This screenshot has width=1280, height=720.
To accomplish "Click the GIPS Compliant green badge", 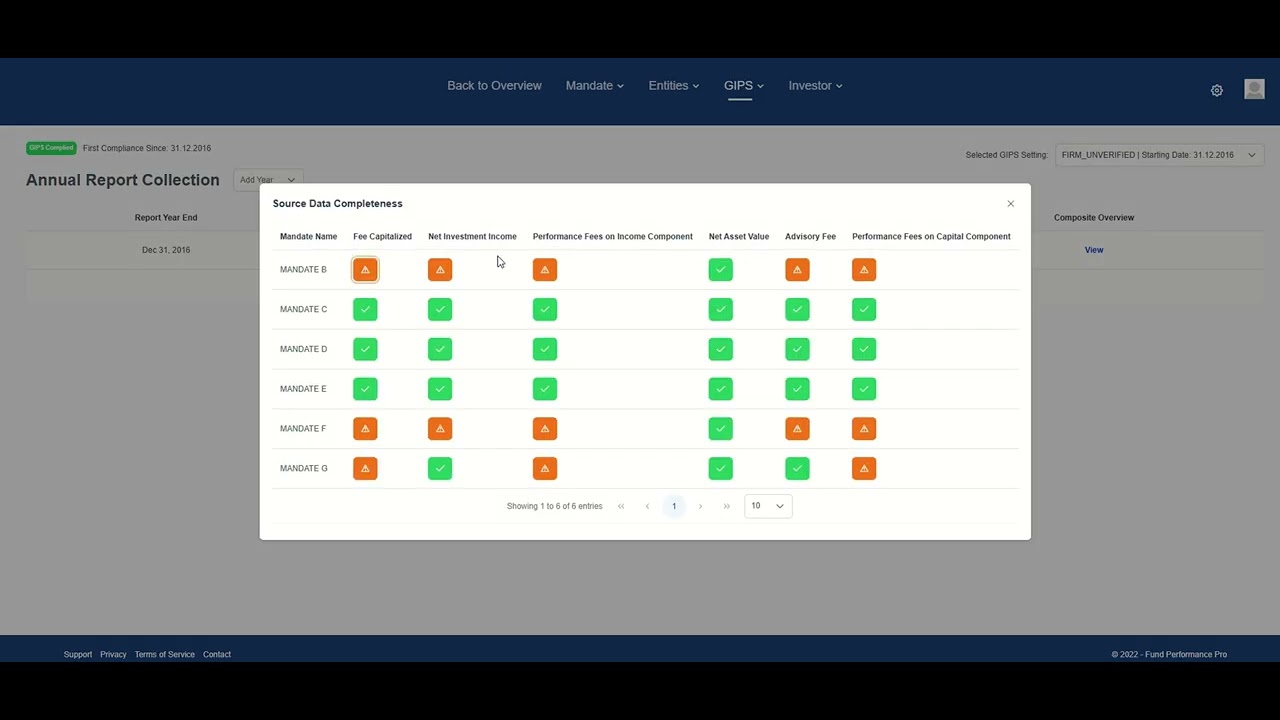I will pyautogui.click(x=51, y=148).
